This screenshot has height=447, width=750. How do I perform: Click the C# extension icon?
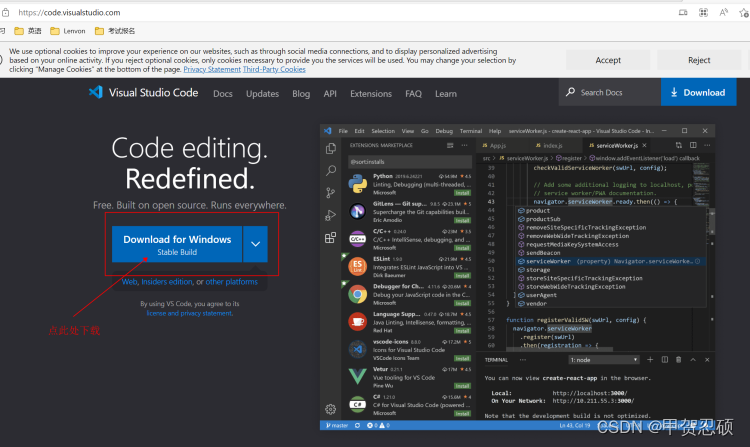pos(357,404)
